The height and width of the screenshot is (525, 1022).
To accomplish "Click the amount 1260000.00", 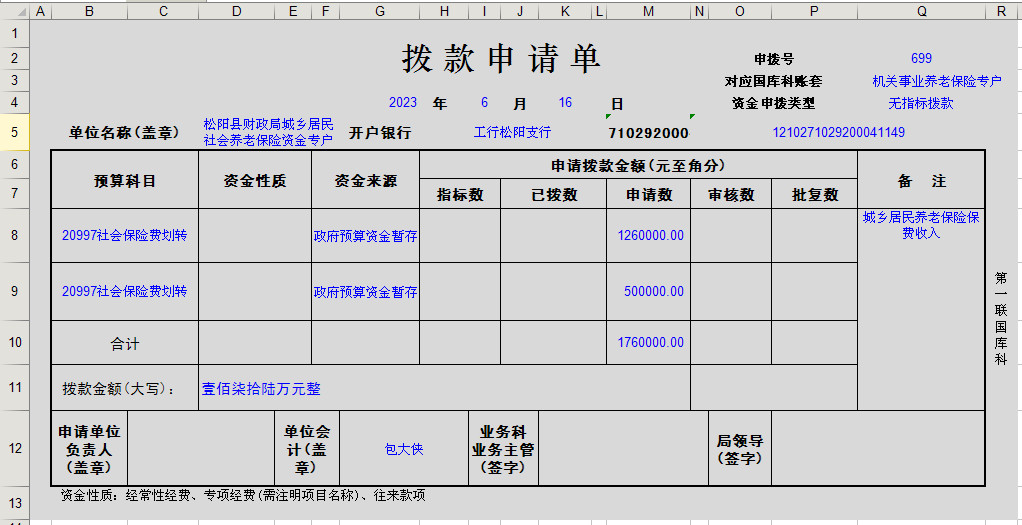I will pyautogui.click(x=651, y=235).
